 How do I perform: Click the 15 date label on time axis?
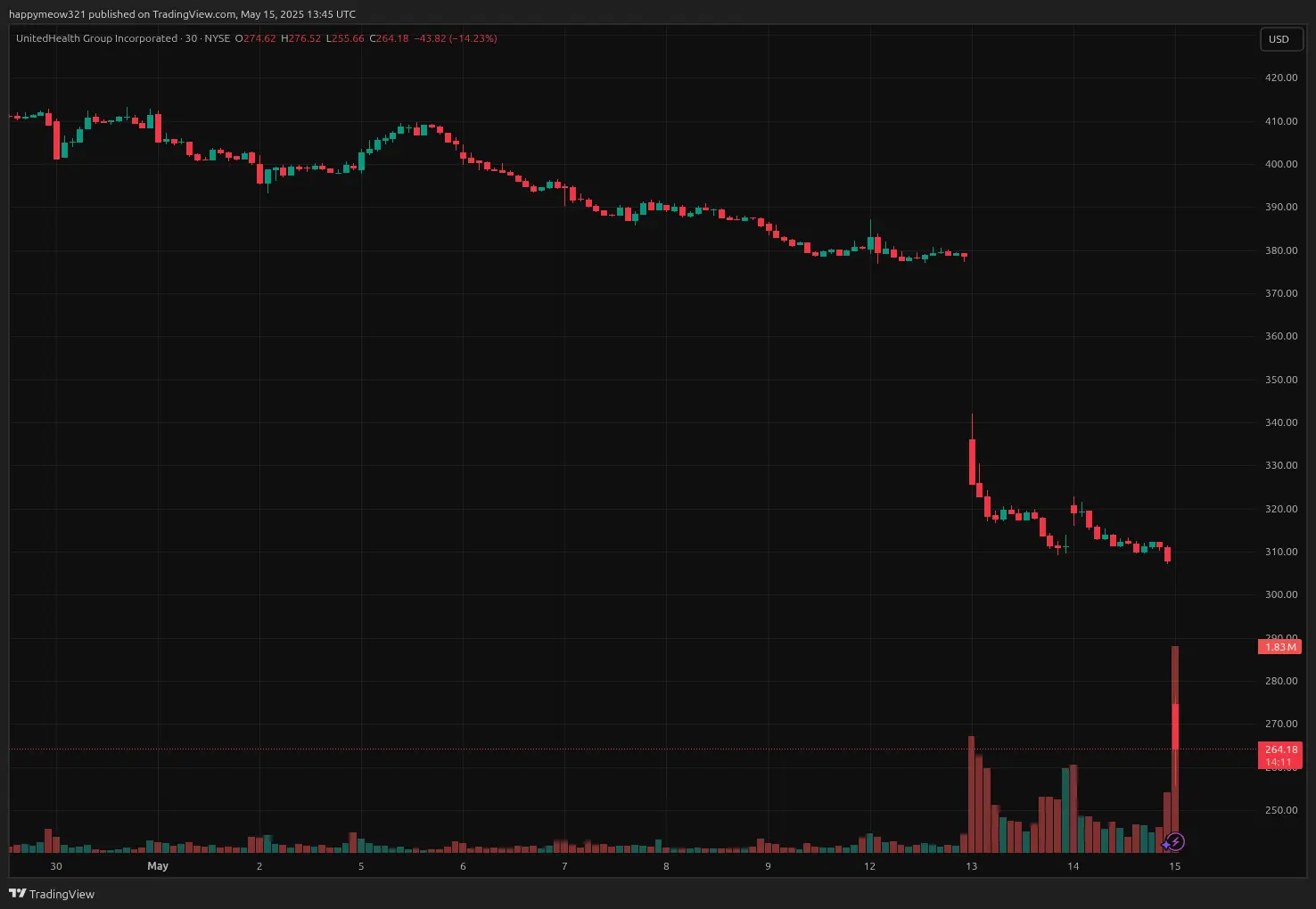click(x=1175, y=866)
